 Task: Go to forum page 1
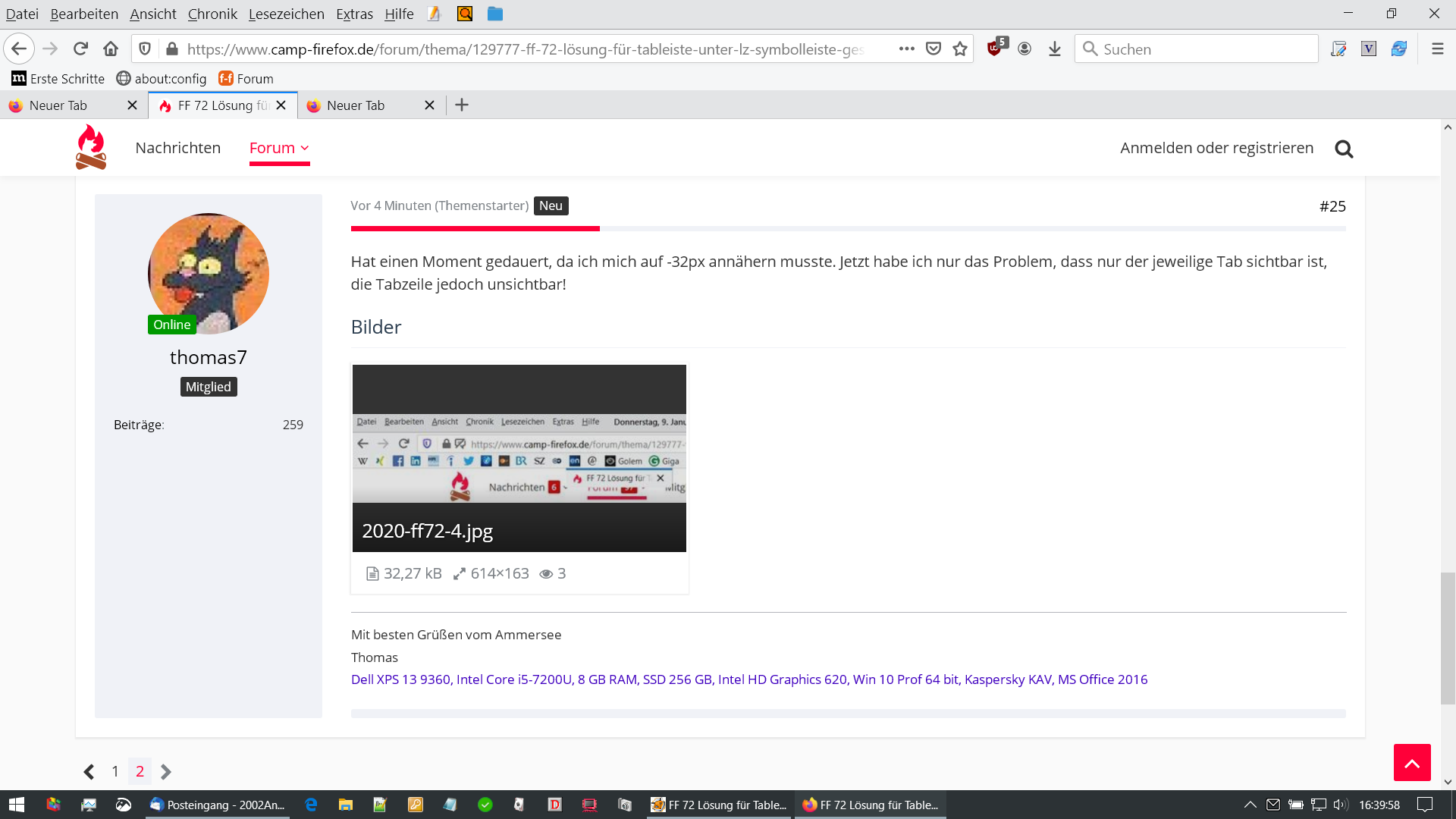point(115,771)
